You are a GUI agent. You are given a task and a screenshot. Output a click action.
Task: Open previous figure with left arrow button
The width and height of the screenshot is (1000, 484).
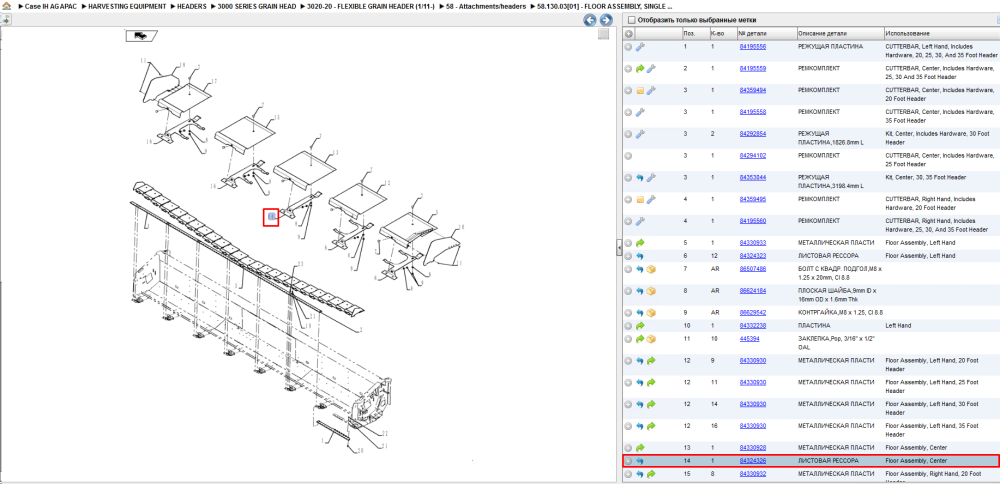click(590, 20)
